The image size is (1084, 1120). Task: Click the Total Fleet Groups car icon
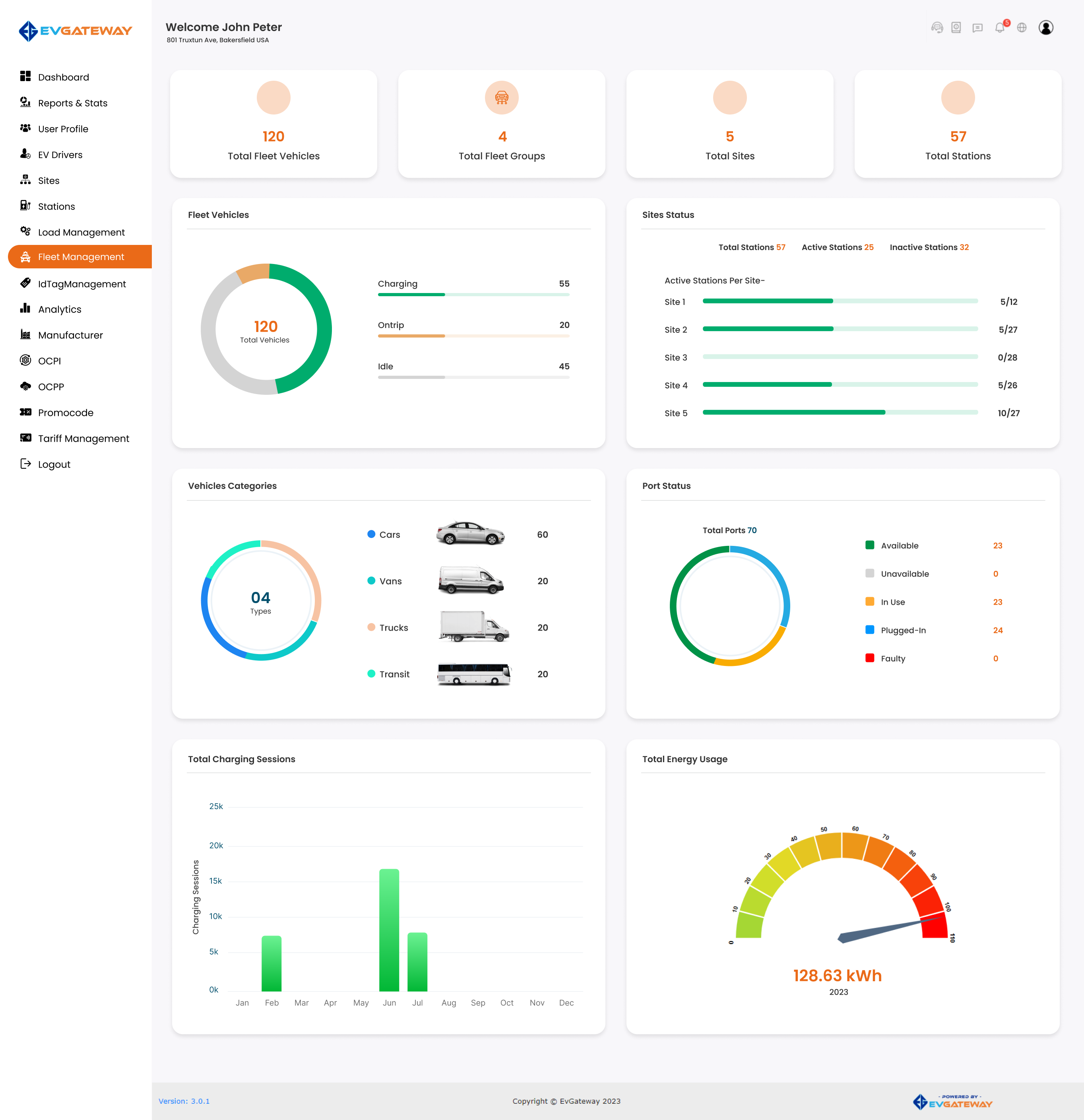[501, 98]
